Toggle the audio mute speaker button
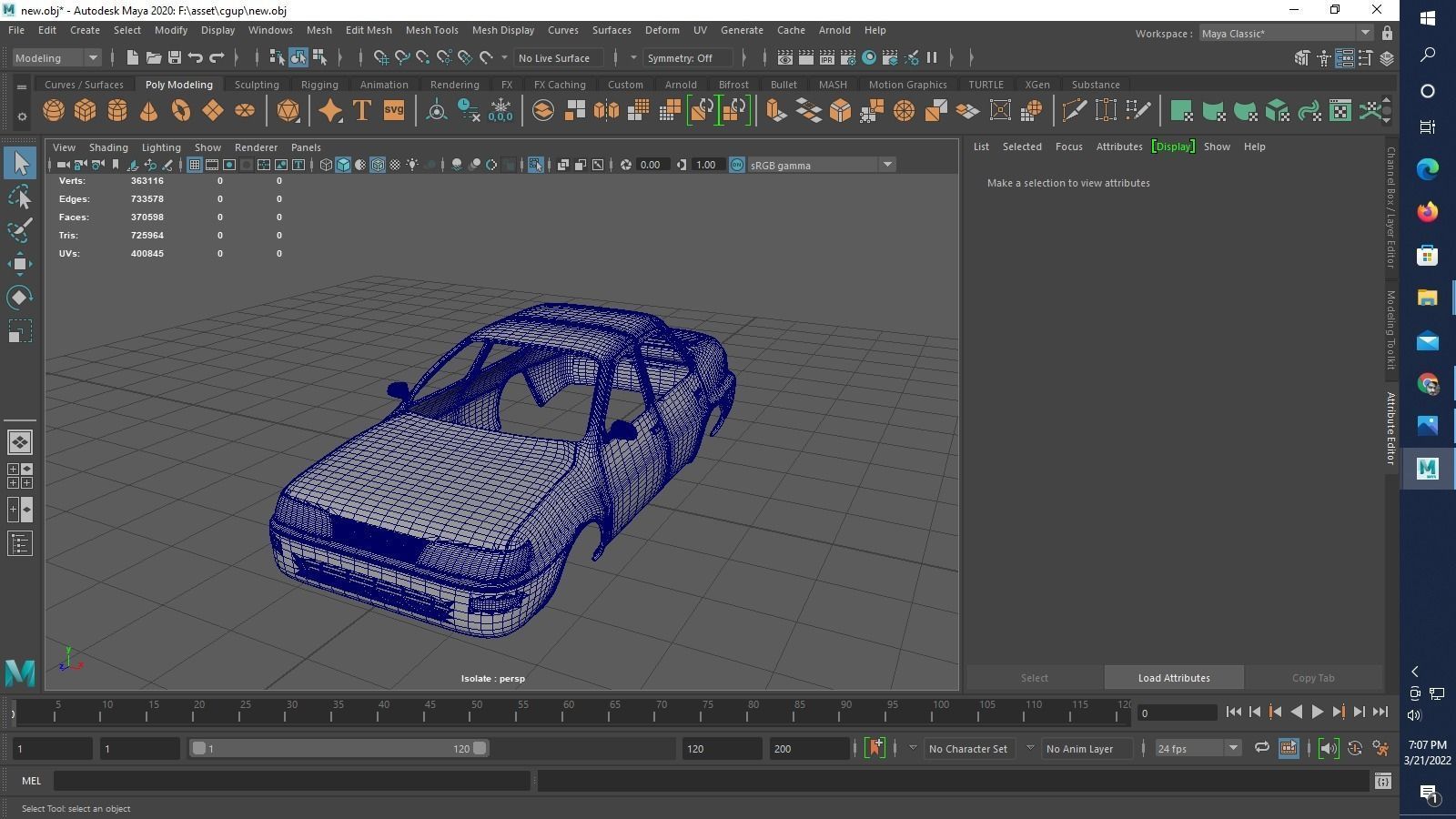 pos(1329,748)
